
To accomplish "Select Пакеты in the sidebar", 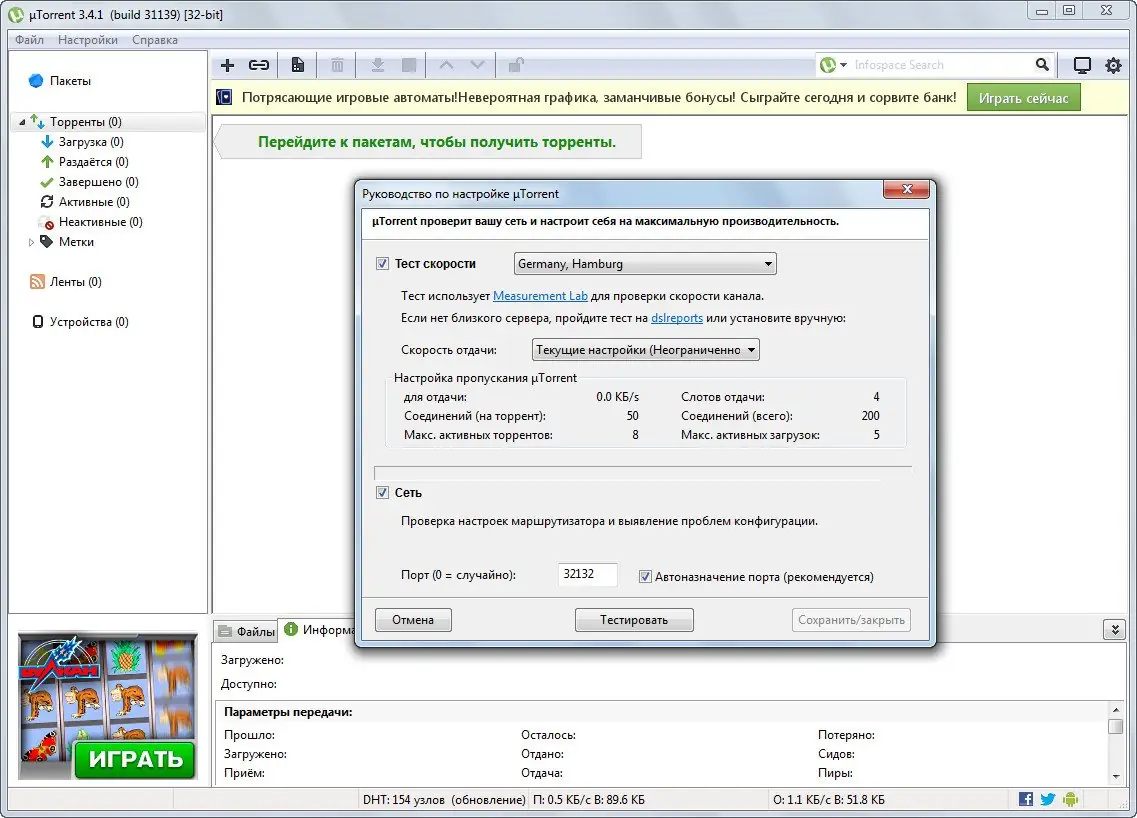I will click(x=70, y=80).
